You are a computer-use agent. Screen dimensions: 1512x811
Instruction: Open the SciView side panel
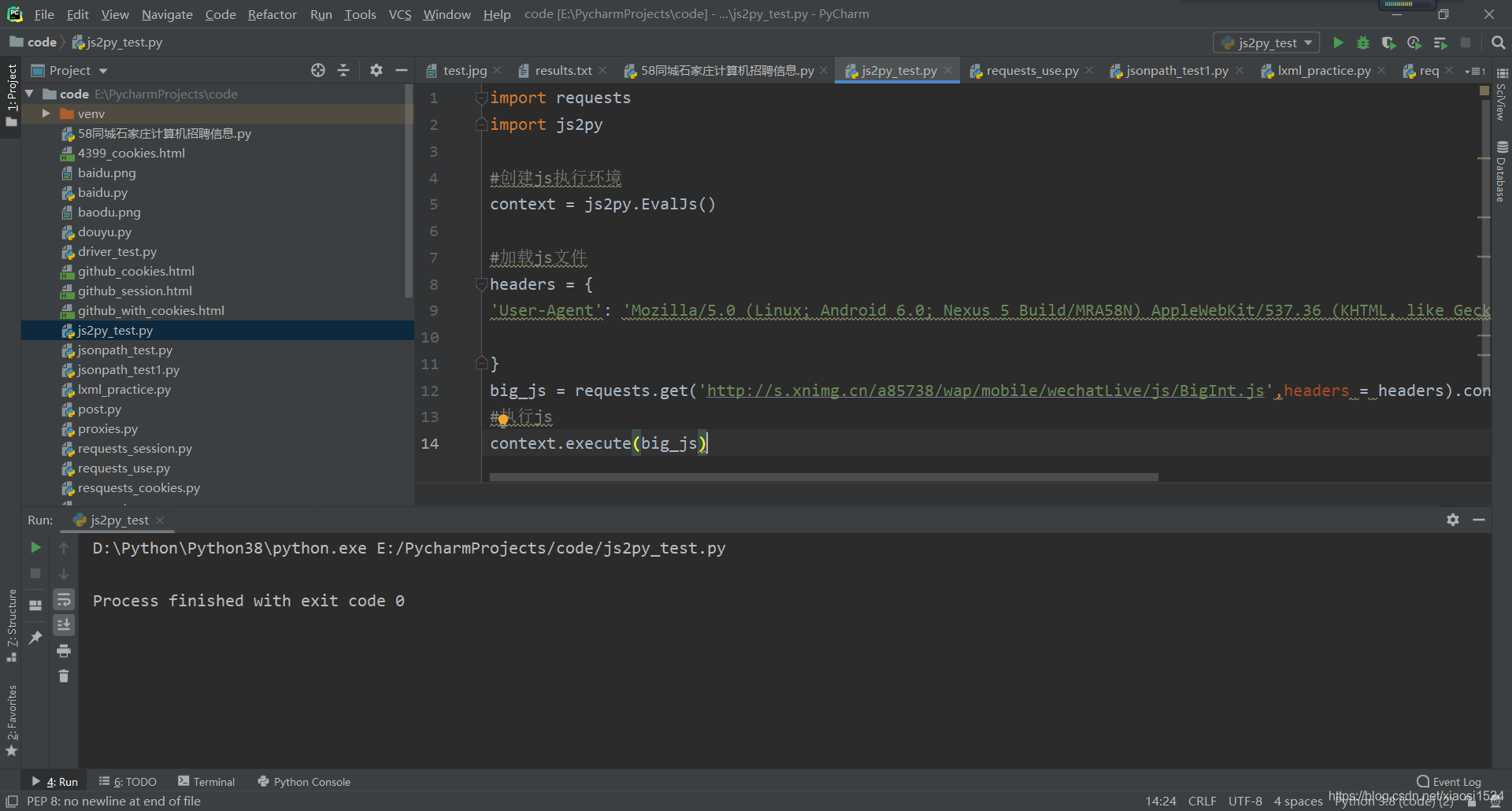pos(1502,94)
